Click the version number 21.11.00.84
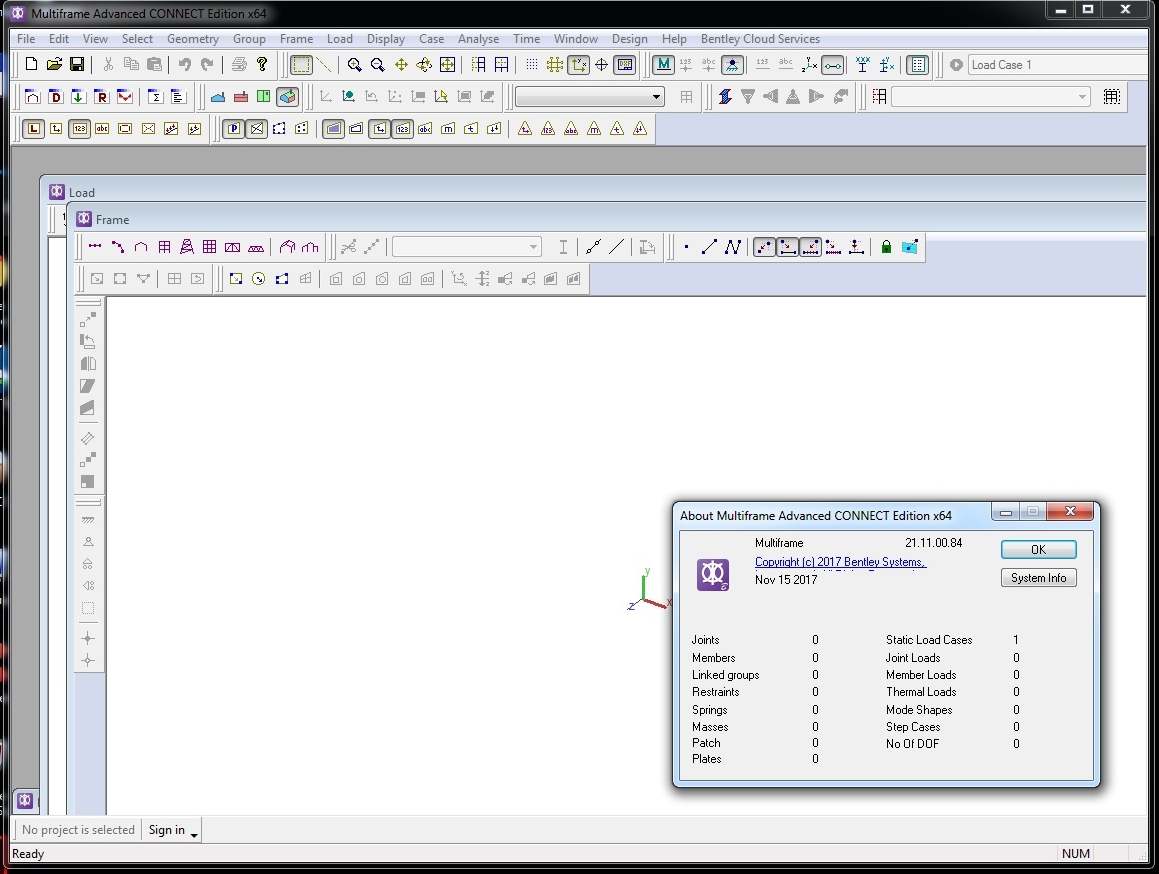This screenshot has width=1159, height=874. point(934,543)
